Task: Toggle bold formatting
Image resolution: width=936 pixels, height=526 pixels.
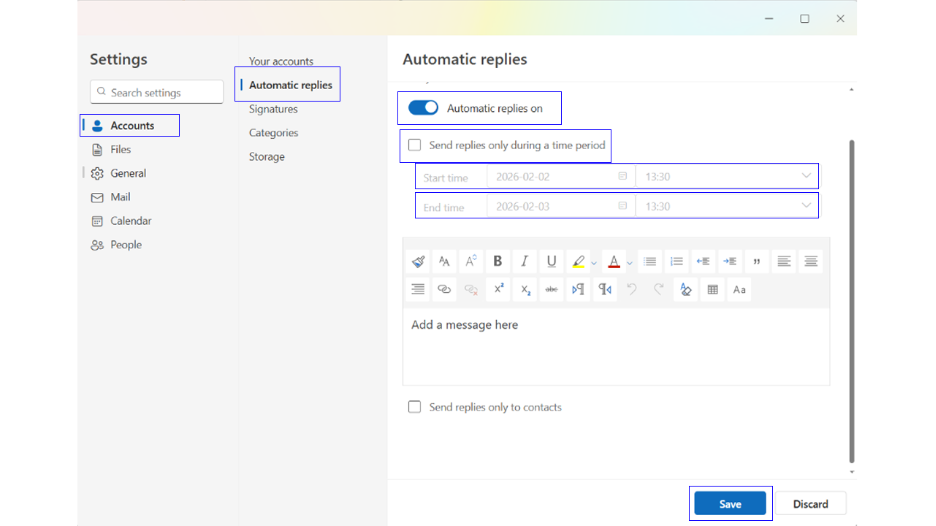Action: [497, 261]
